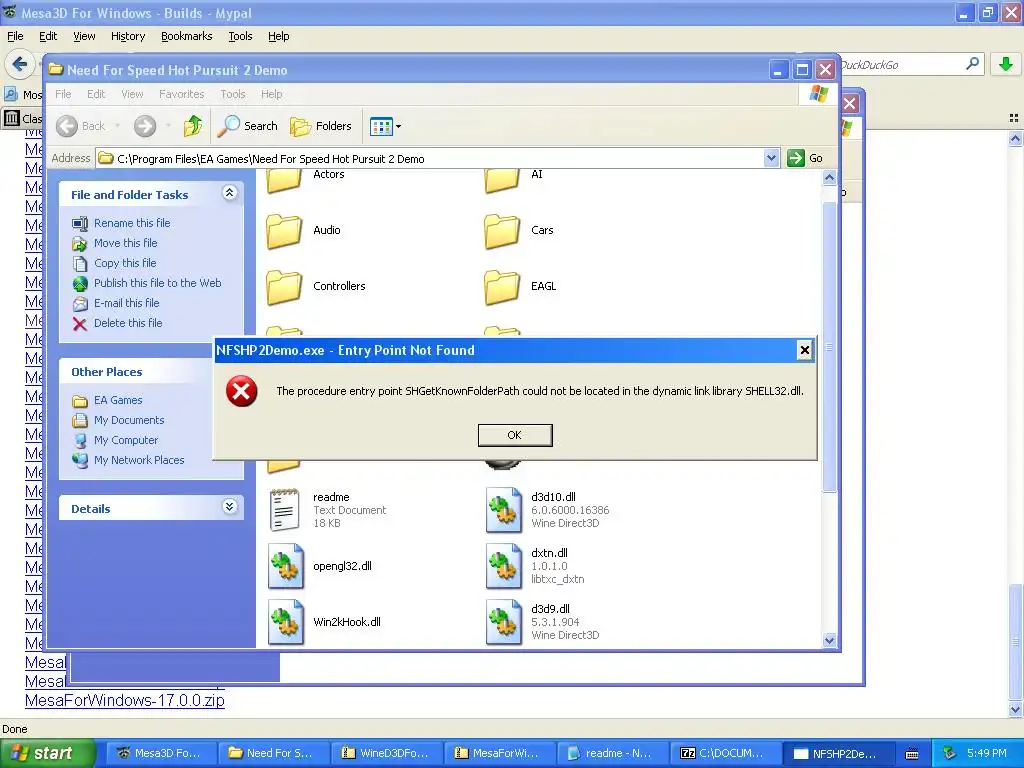1024x768 pixels.
Task: Switch to Mesa3D Fo... taskbar button
Action: pos(160,753)
